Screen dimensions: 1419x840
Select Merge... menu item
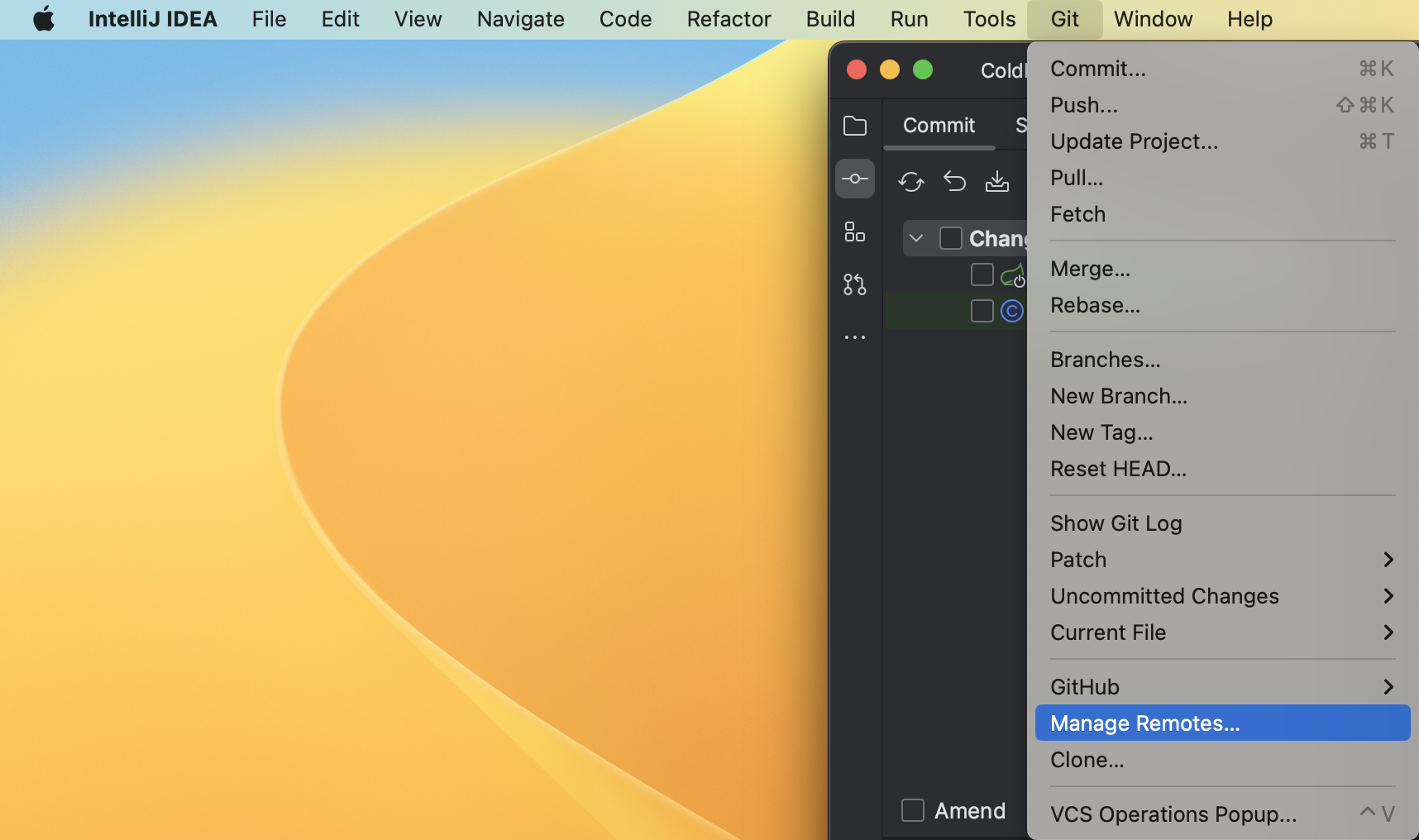click(x=1222, y=269)
